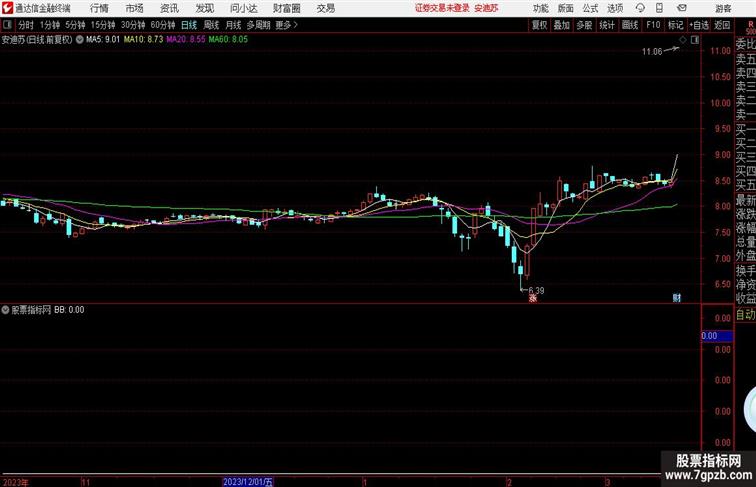Viewport: 756px width, 487px height.
Task: Click the 6.39 low price label
Action: (537, 290)
